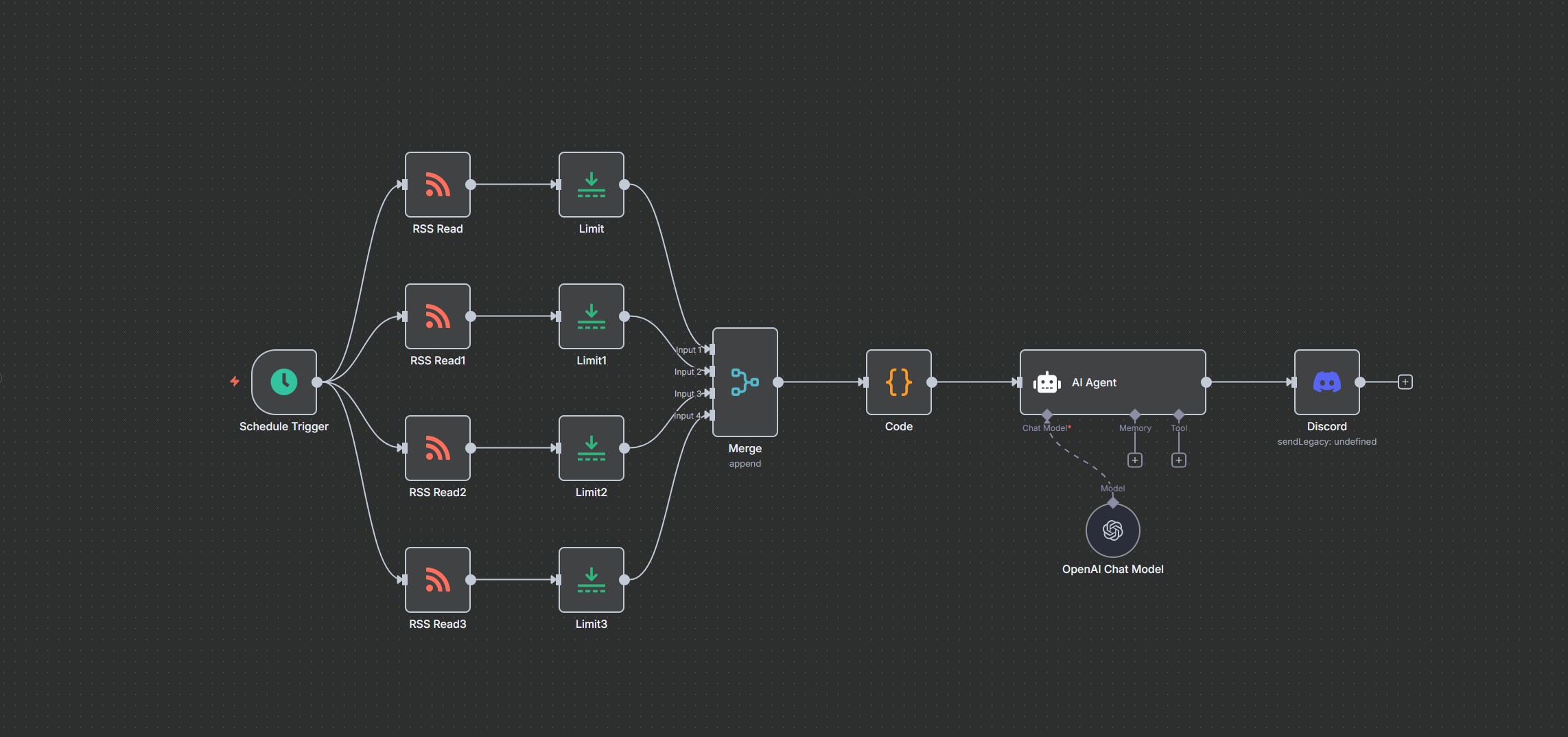Click the Discord node output connector
This screenshot has width=1568, height=737.
[x=1360, y=382]
